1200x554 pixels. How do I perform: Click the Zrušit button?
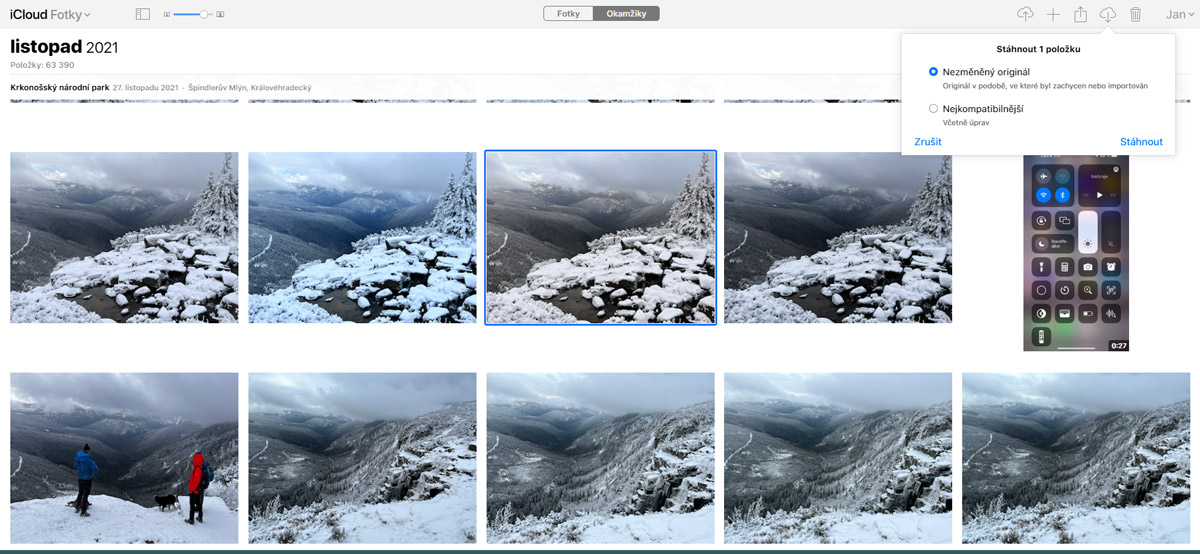point(927,142)
